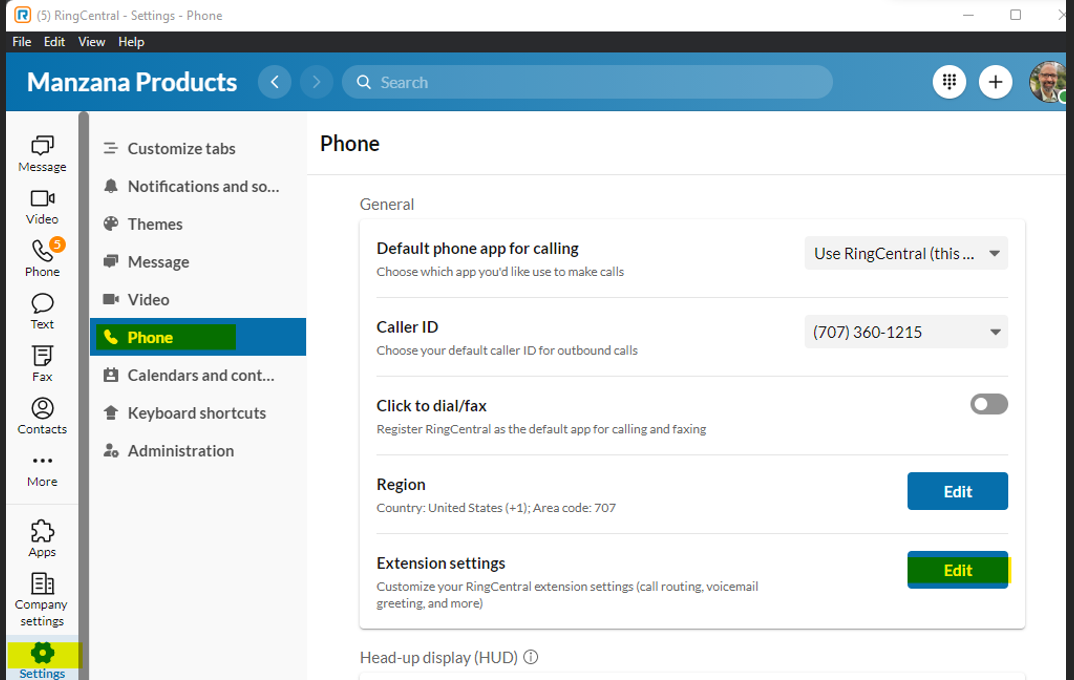Select Video settings section

click(198, 299)
